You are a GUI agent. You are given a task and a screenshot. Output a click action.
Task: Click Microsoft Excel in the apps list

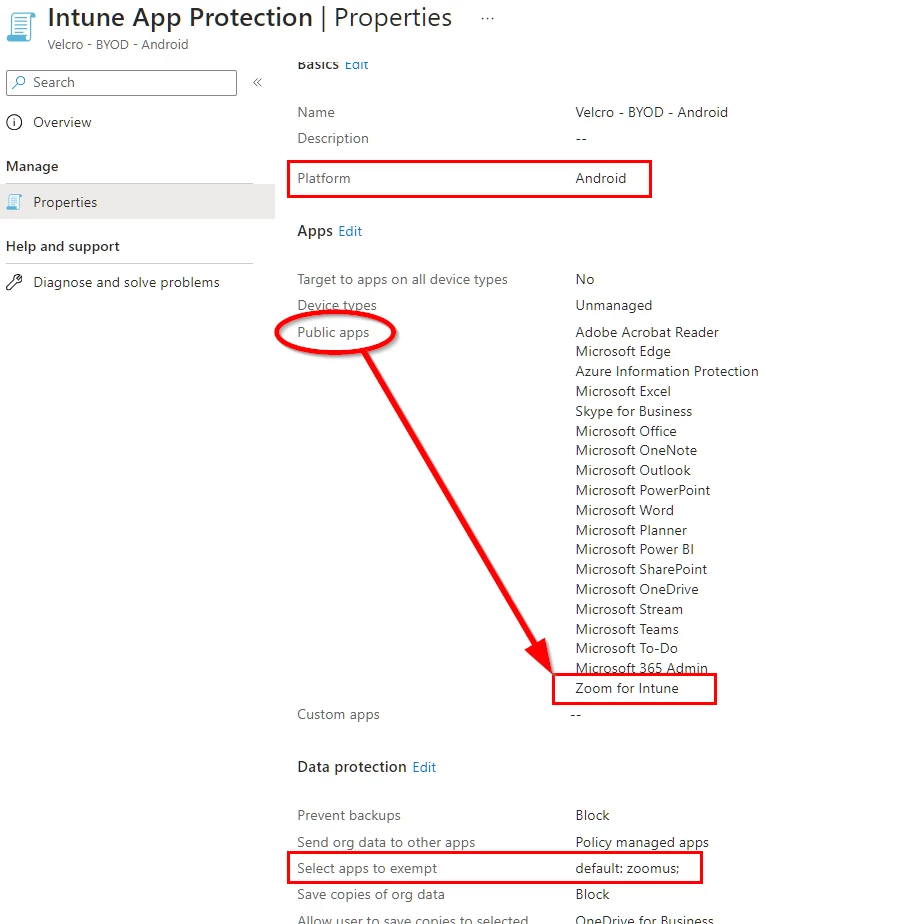(x=623, y=391)
